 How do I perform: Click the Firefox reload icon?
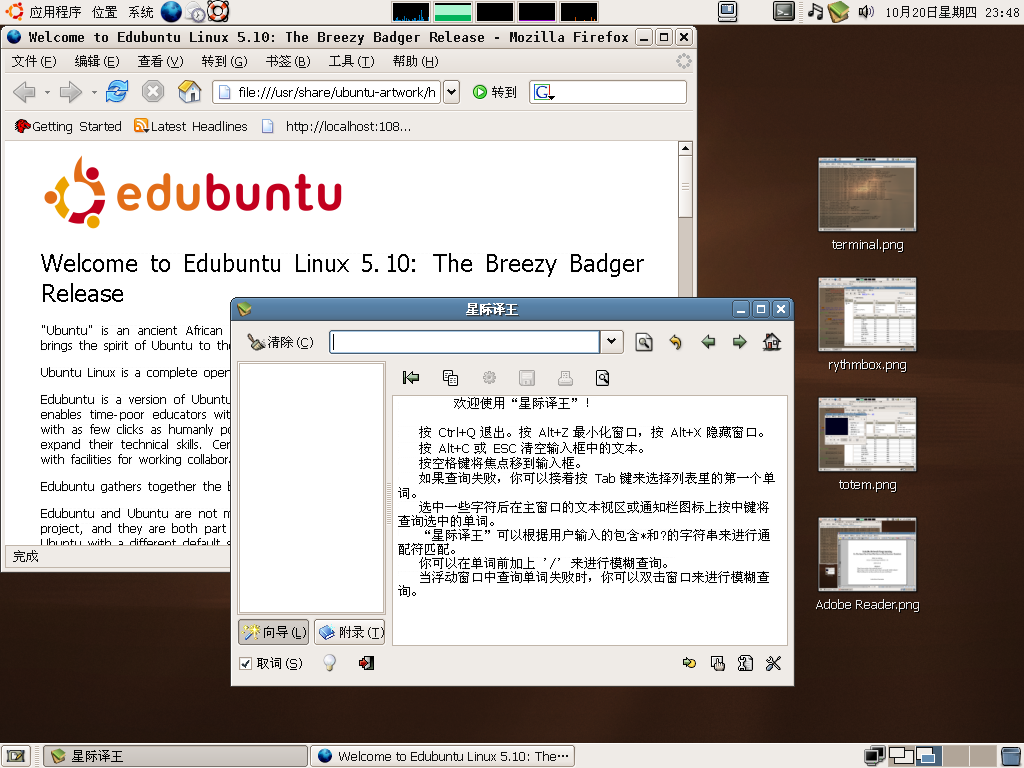117,91
